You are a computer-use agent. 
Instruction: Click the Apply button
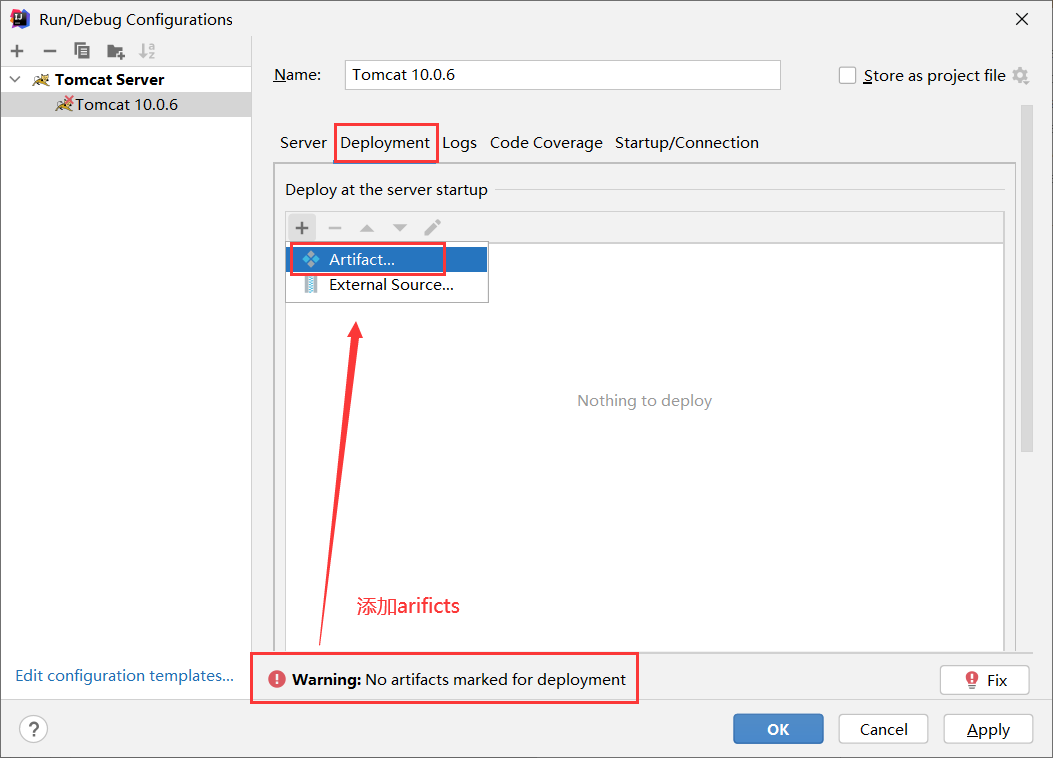click(988, 729)
